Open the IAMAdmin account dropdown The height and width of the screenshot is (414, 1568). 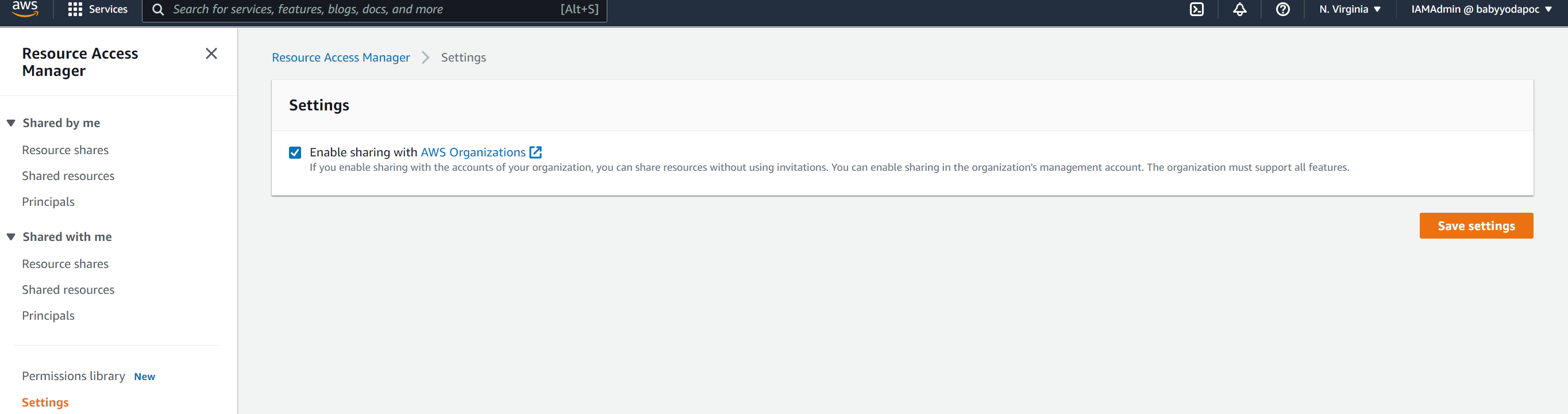[x=1481, y=9]
